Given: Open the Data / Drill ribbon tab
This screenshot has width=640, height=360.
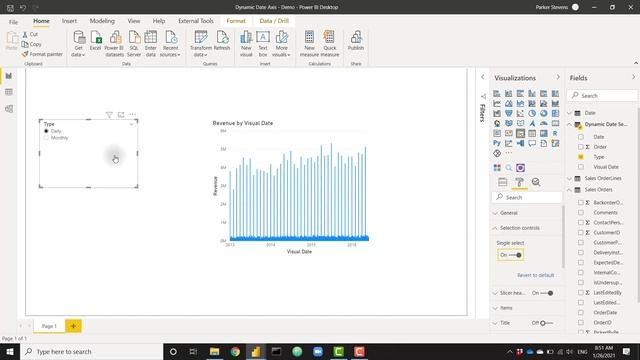Looking at the screenshot, I should click(x=274, y=21).
